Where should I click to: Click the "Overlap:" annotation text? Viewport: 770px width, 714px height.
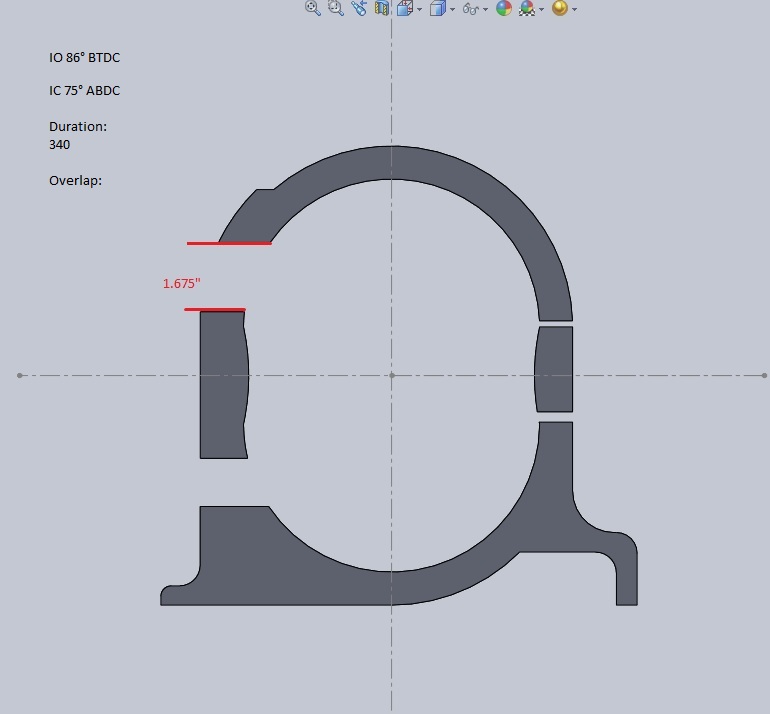coord(75,181)
